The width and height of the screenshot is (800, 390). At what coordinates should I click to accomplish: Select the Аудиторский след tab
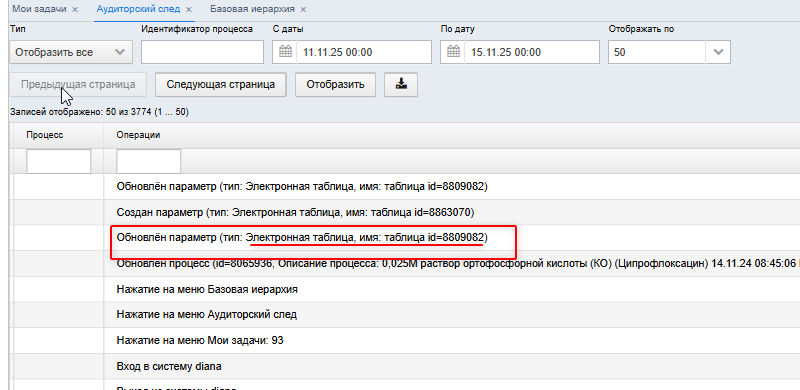tap(137, 9)
